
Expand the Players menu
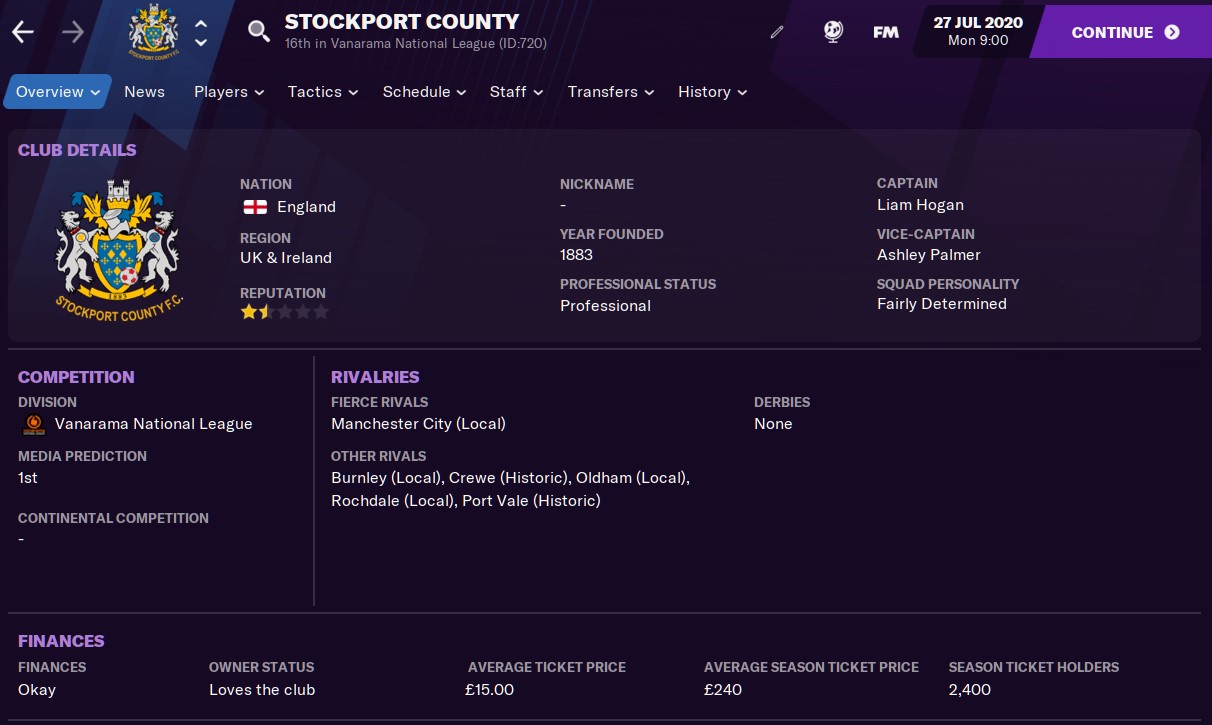coord(229,91)
